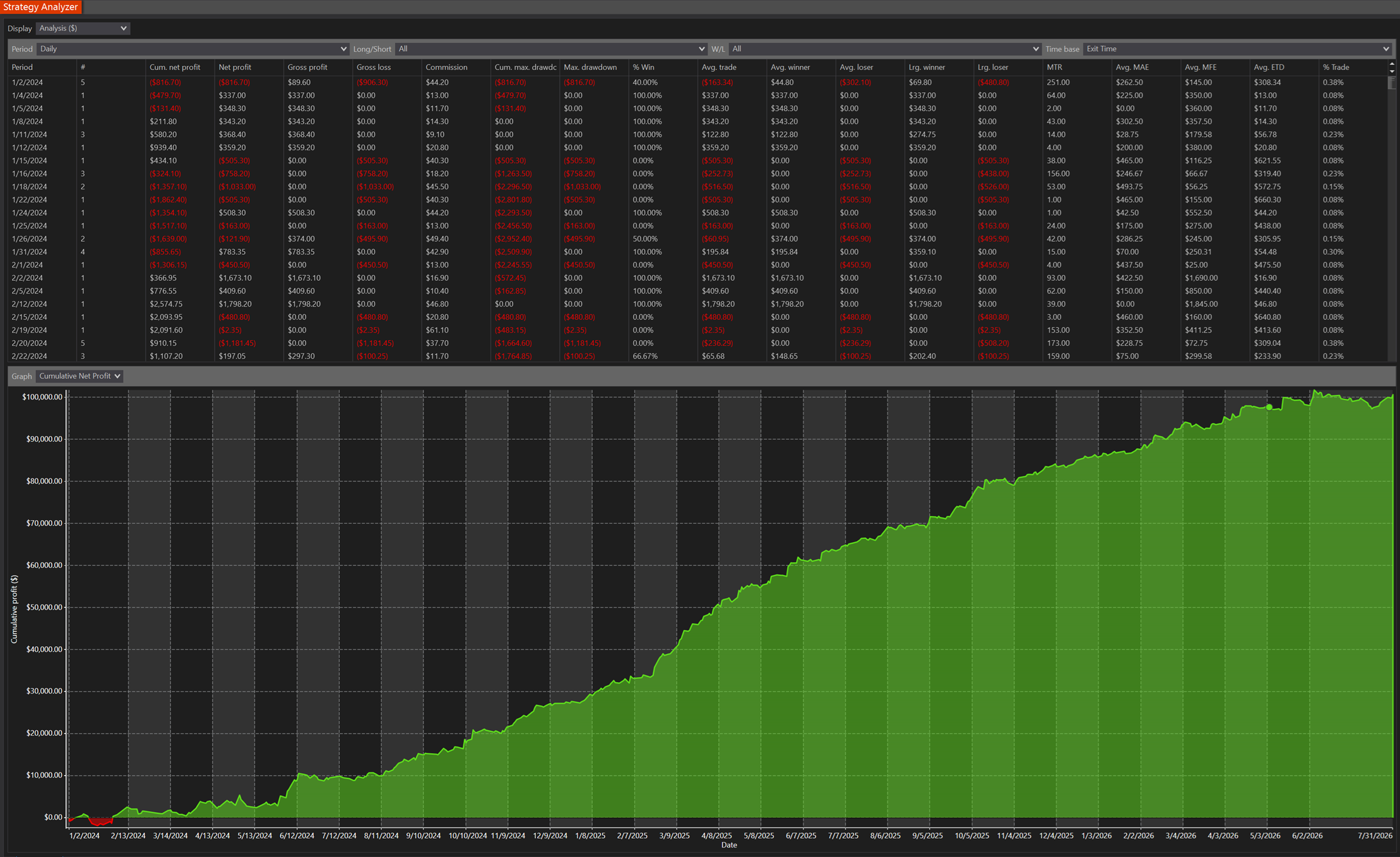
Task: Select the 1/2/2024 period row
Action: [697, 82]
